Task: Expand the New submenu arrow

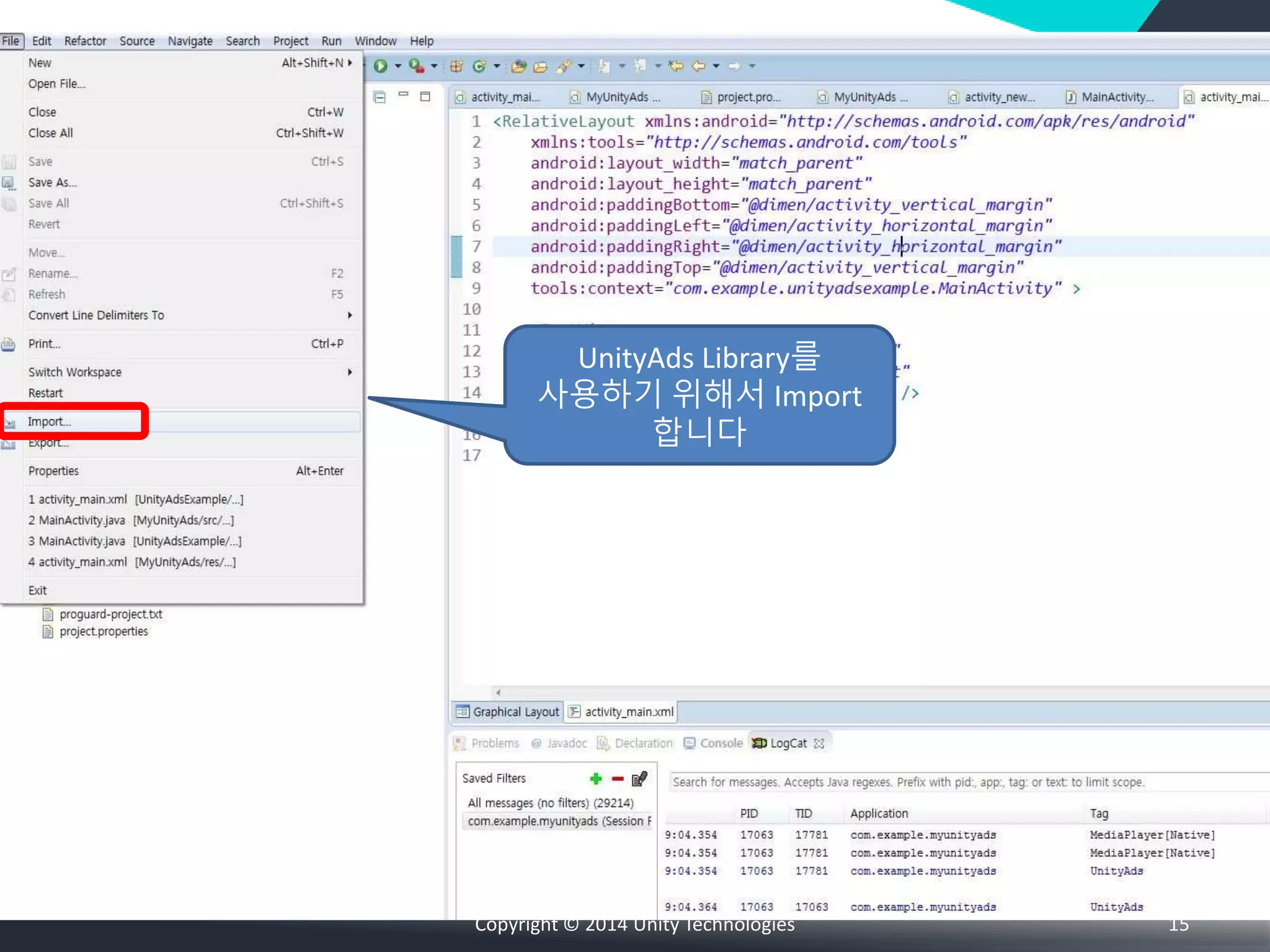Action: (350, 63)
